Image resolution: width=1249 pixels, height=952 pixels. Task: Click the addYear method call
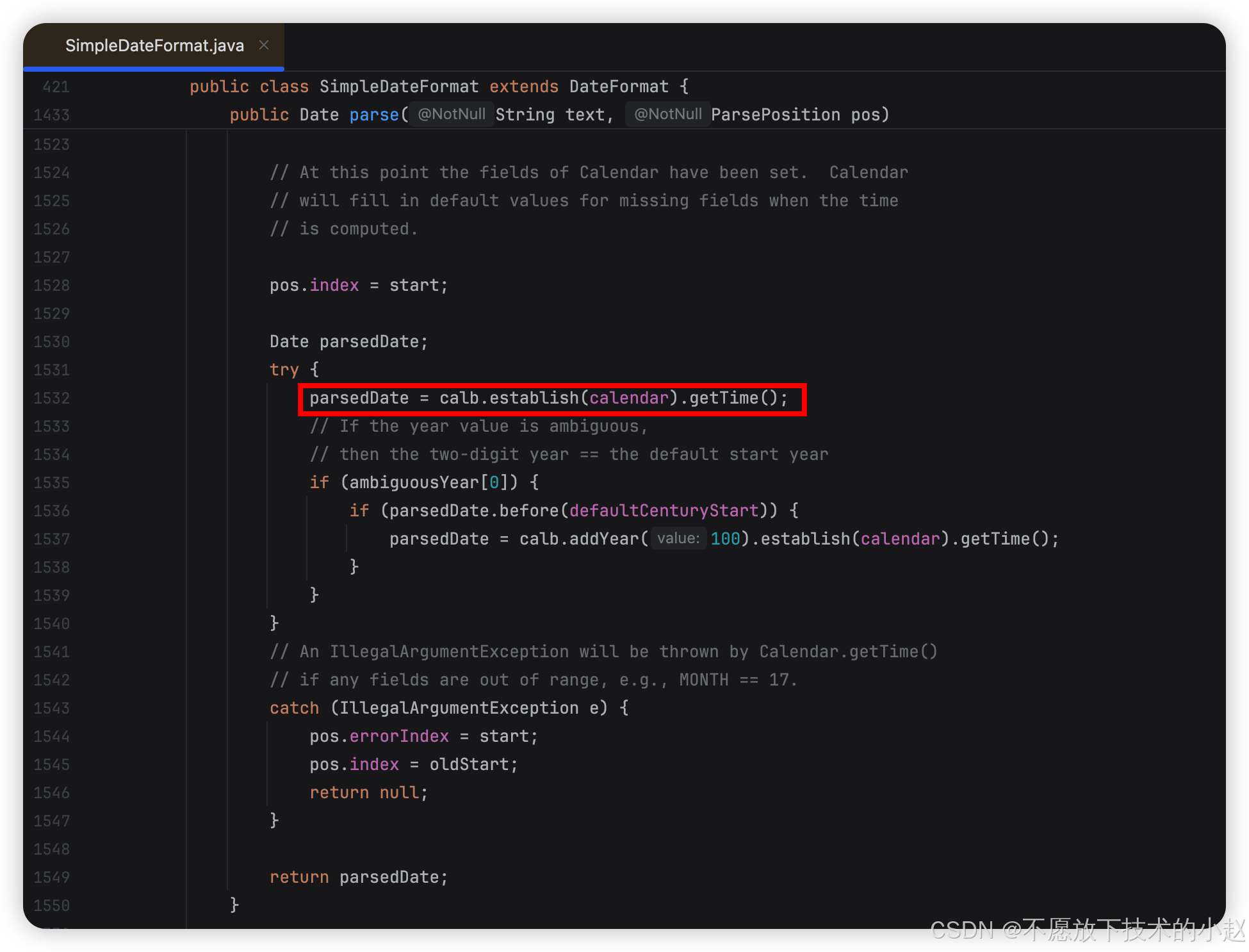[x=603, y=539]
